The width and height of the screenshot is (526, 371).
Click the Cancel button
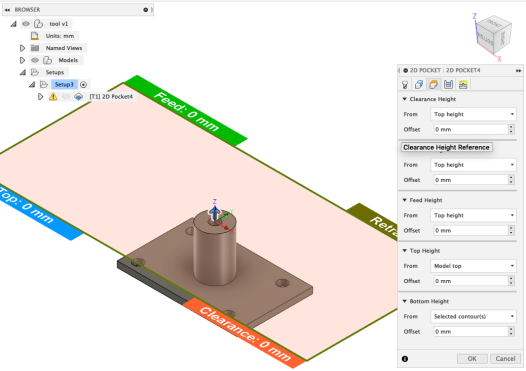pyautogui.click(x=505, y=359)
